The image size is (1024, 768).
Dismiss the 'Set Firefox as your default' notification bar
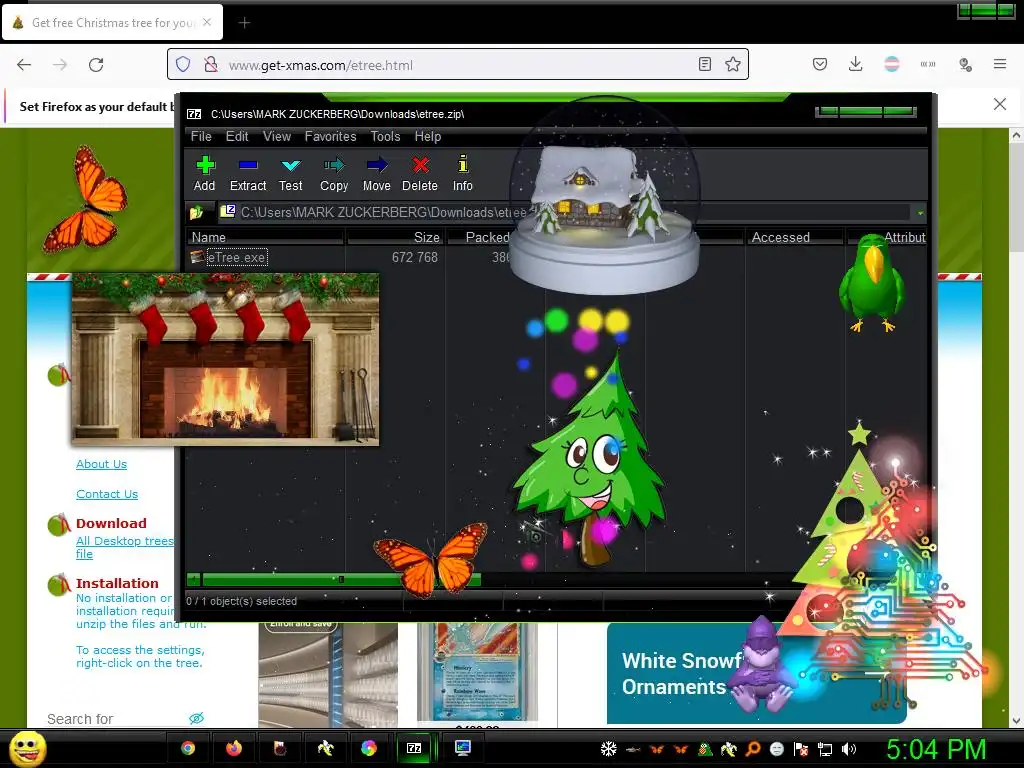point(999,104)
